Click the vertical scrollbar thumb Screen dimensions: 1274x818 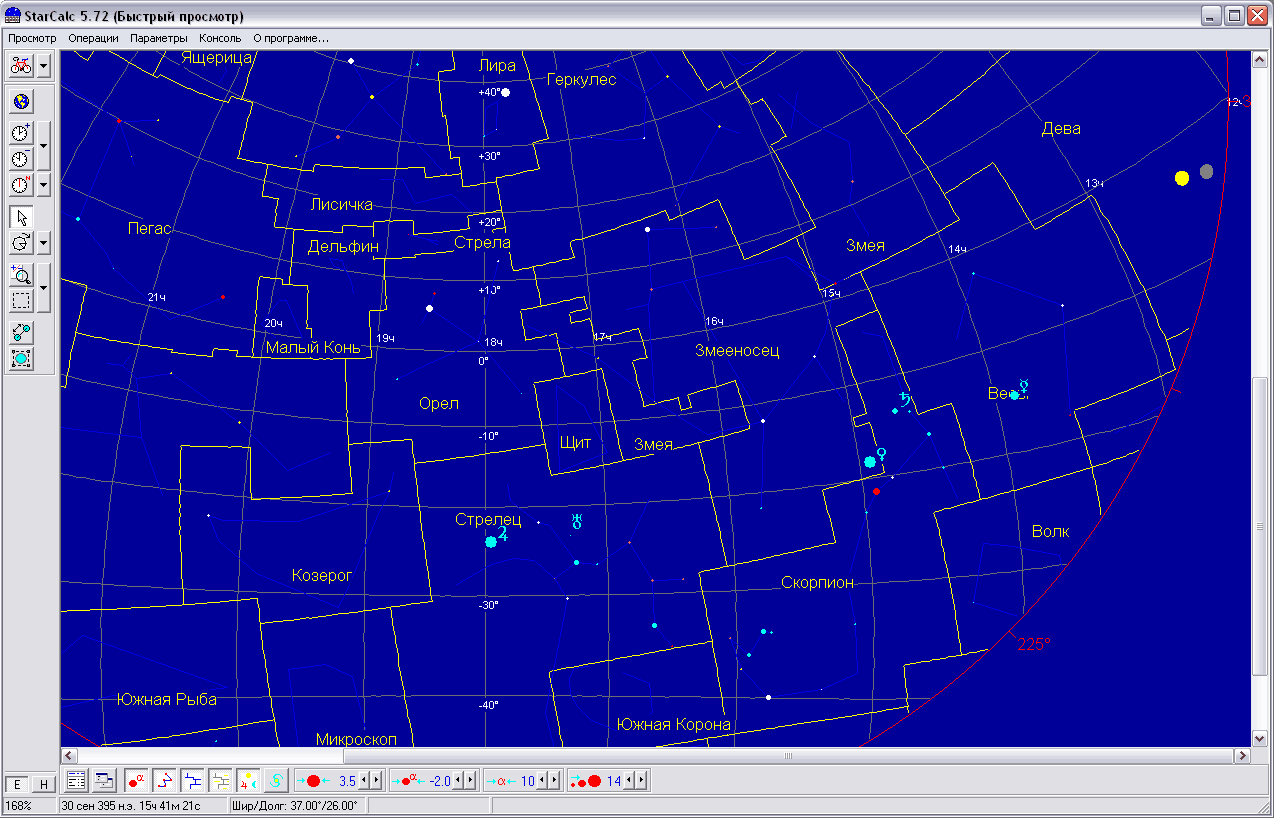[x=1260, y=525]
